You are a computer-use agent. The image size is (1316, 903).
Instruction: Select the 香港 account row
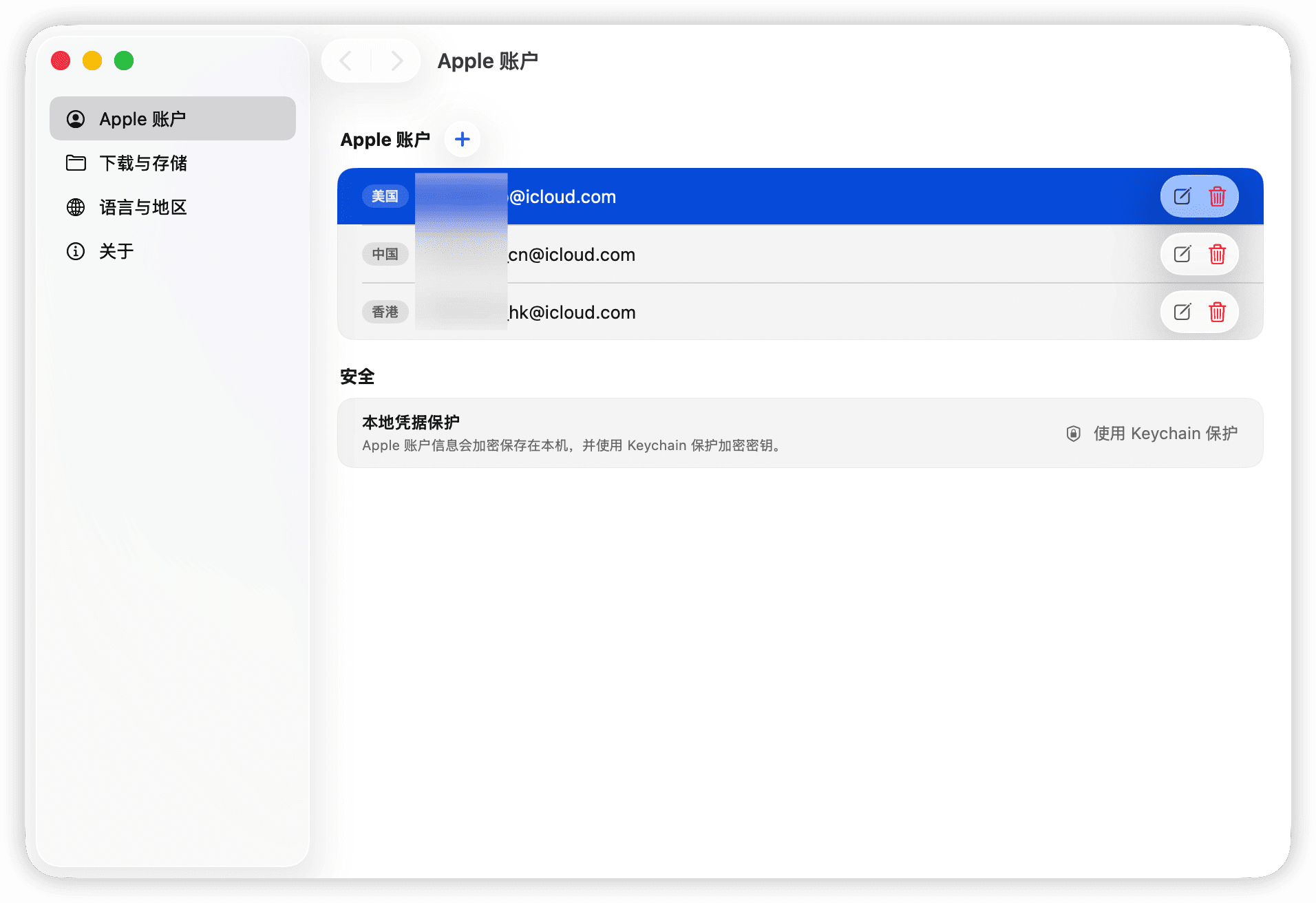tap(800, 312)
